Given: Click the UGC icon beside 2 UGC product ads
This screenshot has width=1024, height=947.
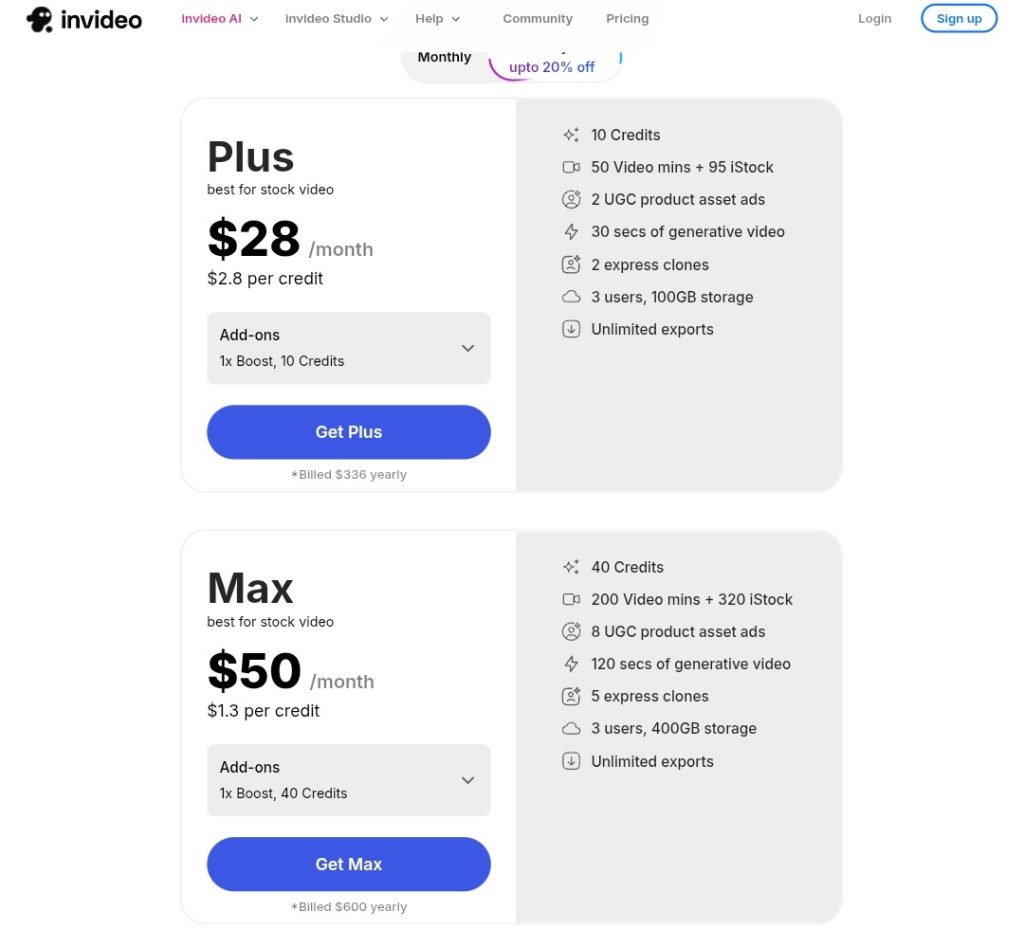Looking at the screenshot, I should pyautogui.click(x=571, y=200).
